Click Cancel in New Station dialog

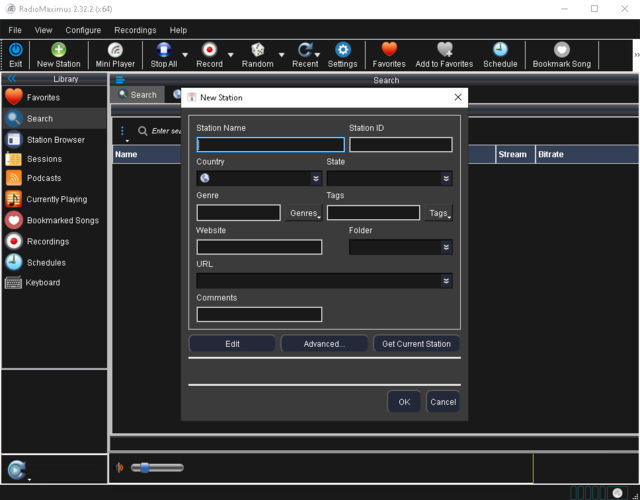point(443,402)
